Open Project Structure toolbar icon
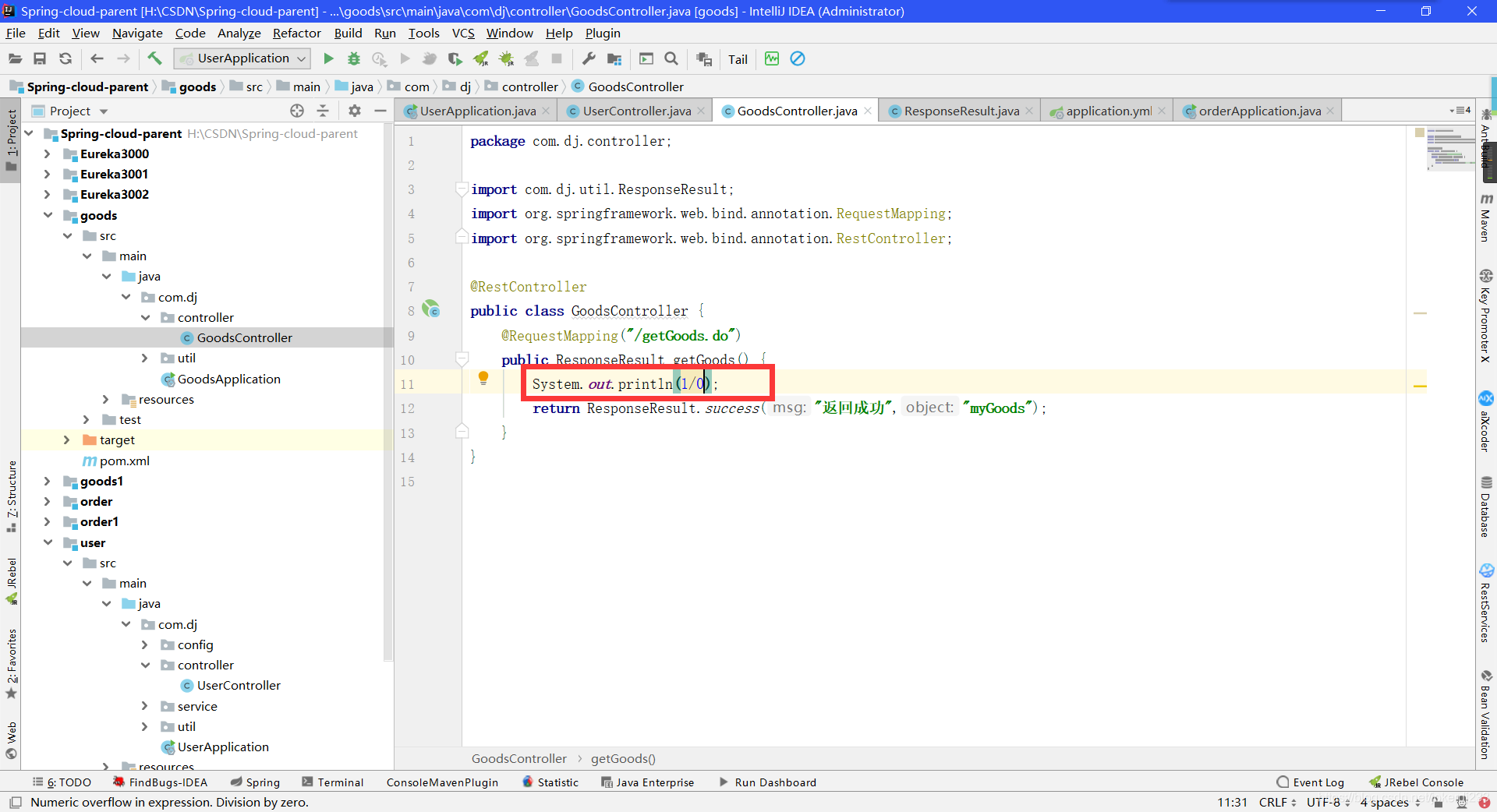 (614, 58)
